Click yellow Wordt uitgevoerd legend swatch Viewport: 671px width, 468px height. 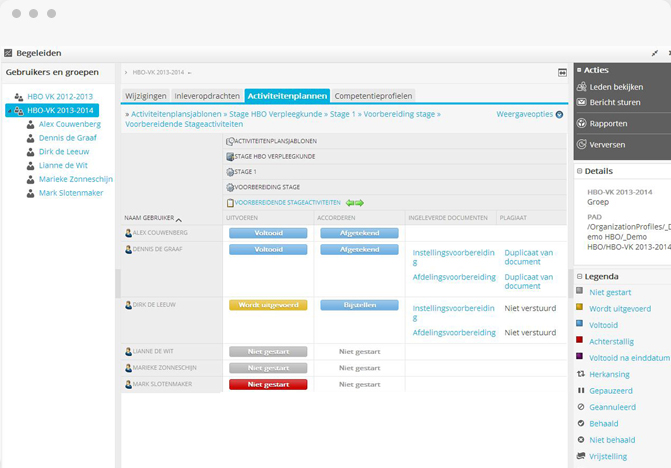point(579,307)
